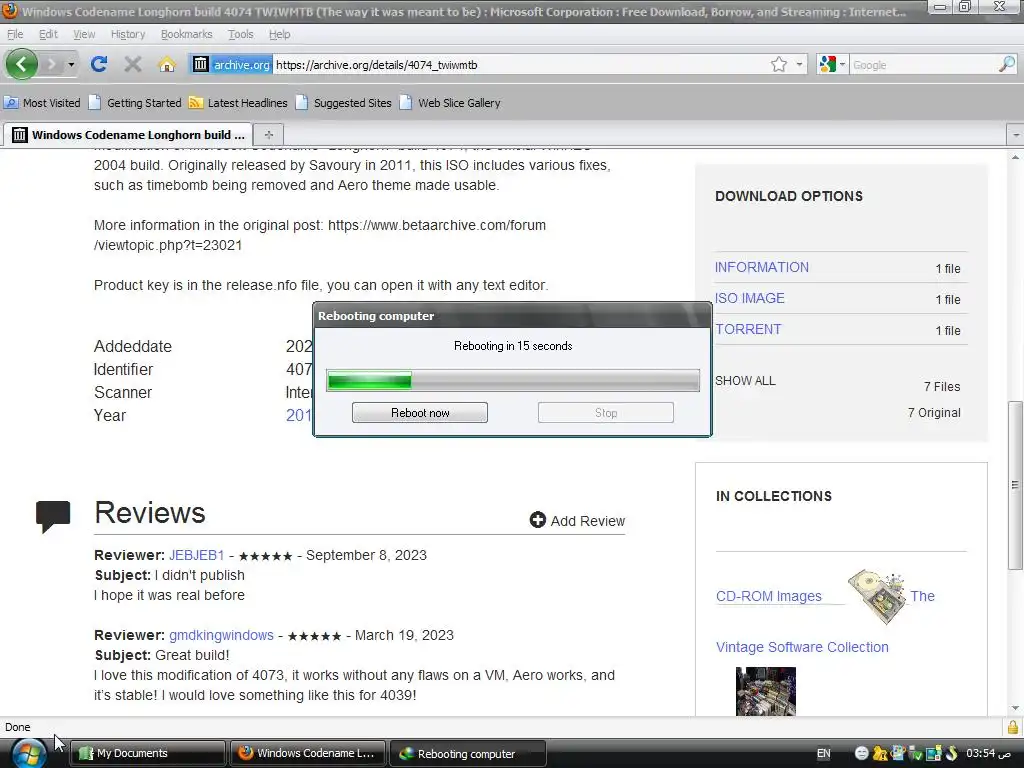This screenshot has height=768, width=1024.
Task: Click the Google search box
Action: (923, 65)
